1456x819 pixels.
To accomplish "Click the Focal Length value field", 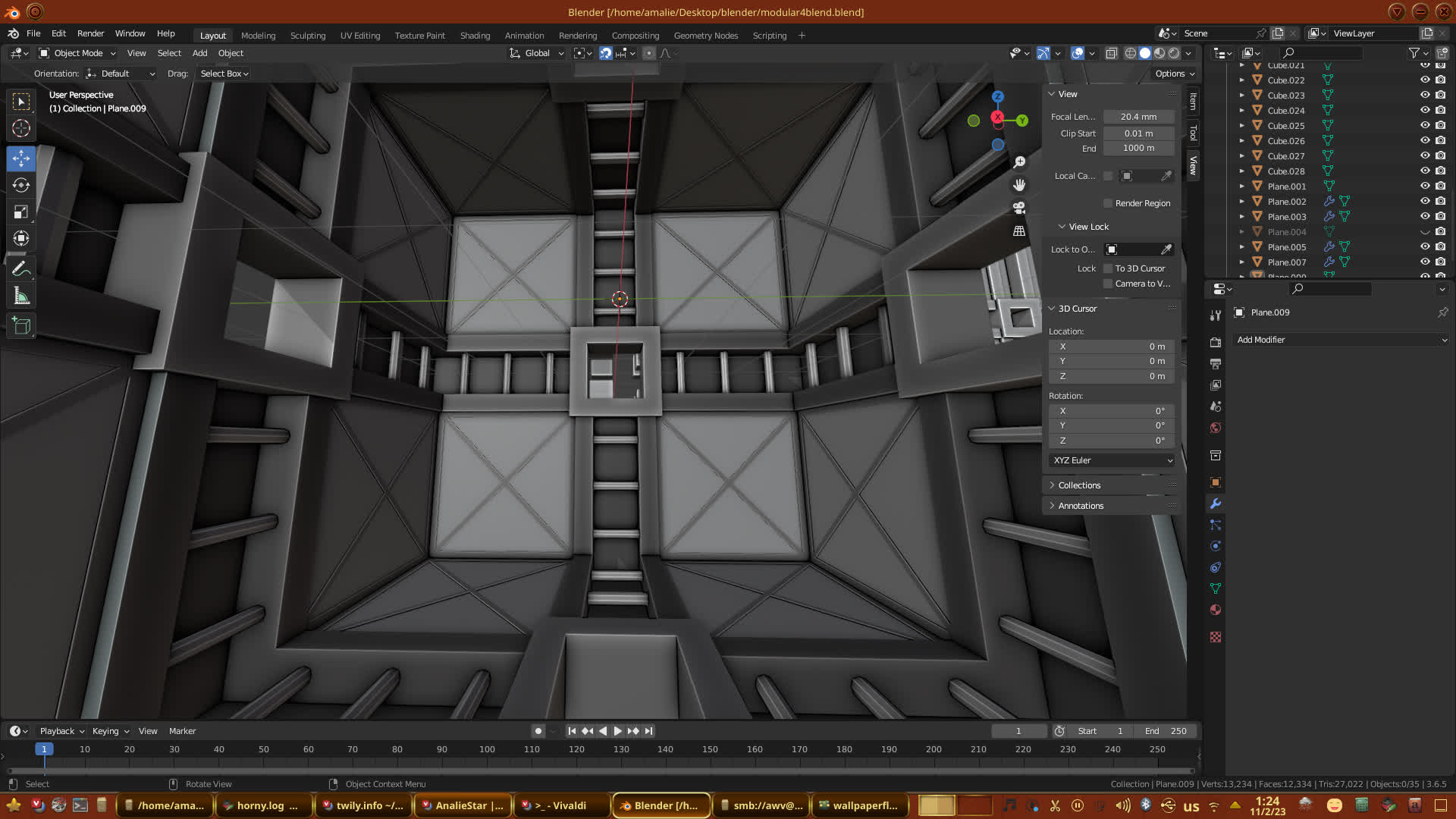I will coord(1138,117).
